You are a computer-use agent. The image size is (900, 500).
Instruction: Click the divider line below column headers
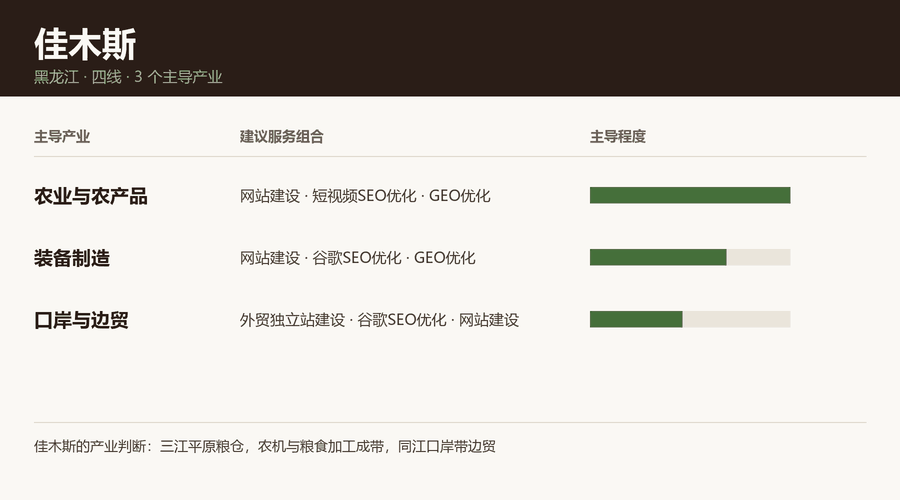(450, 156)
